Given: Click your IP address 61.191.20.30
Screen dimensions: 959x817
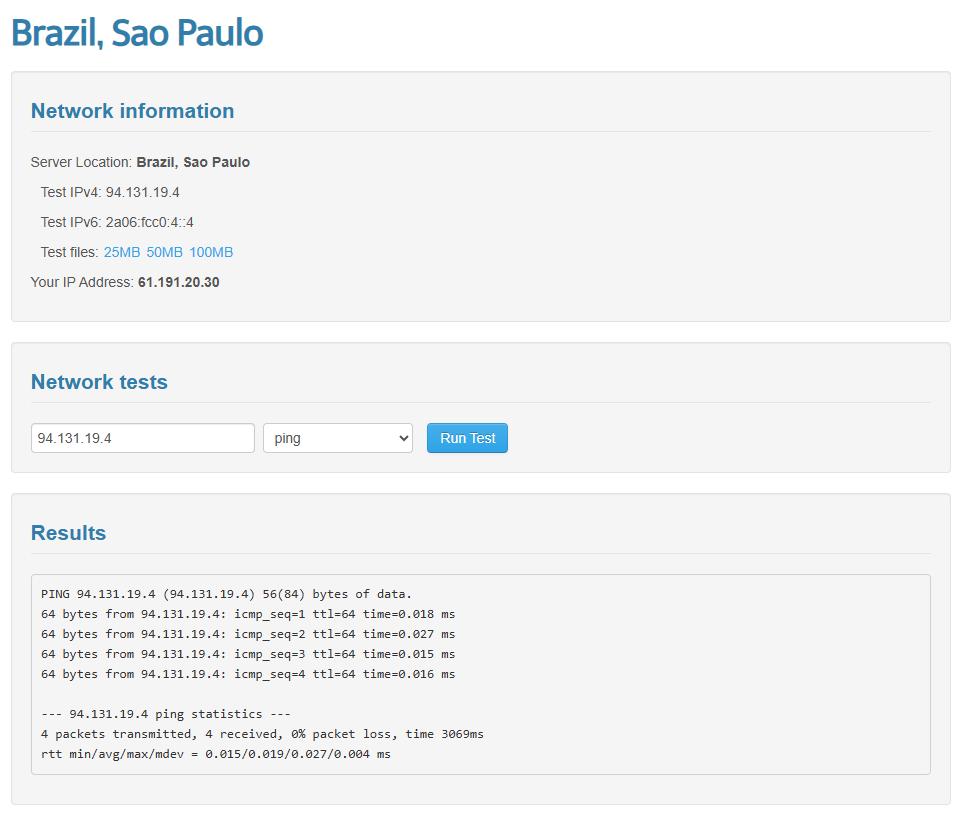Looking at the screenshot, I should point(179,282).
